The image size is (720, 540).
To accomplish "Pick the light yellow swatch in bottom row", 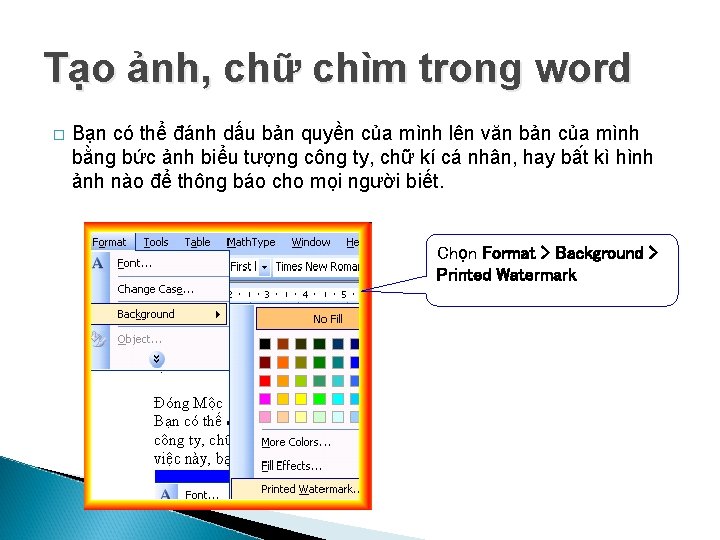I will pos(301,417).
